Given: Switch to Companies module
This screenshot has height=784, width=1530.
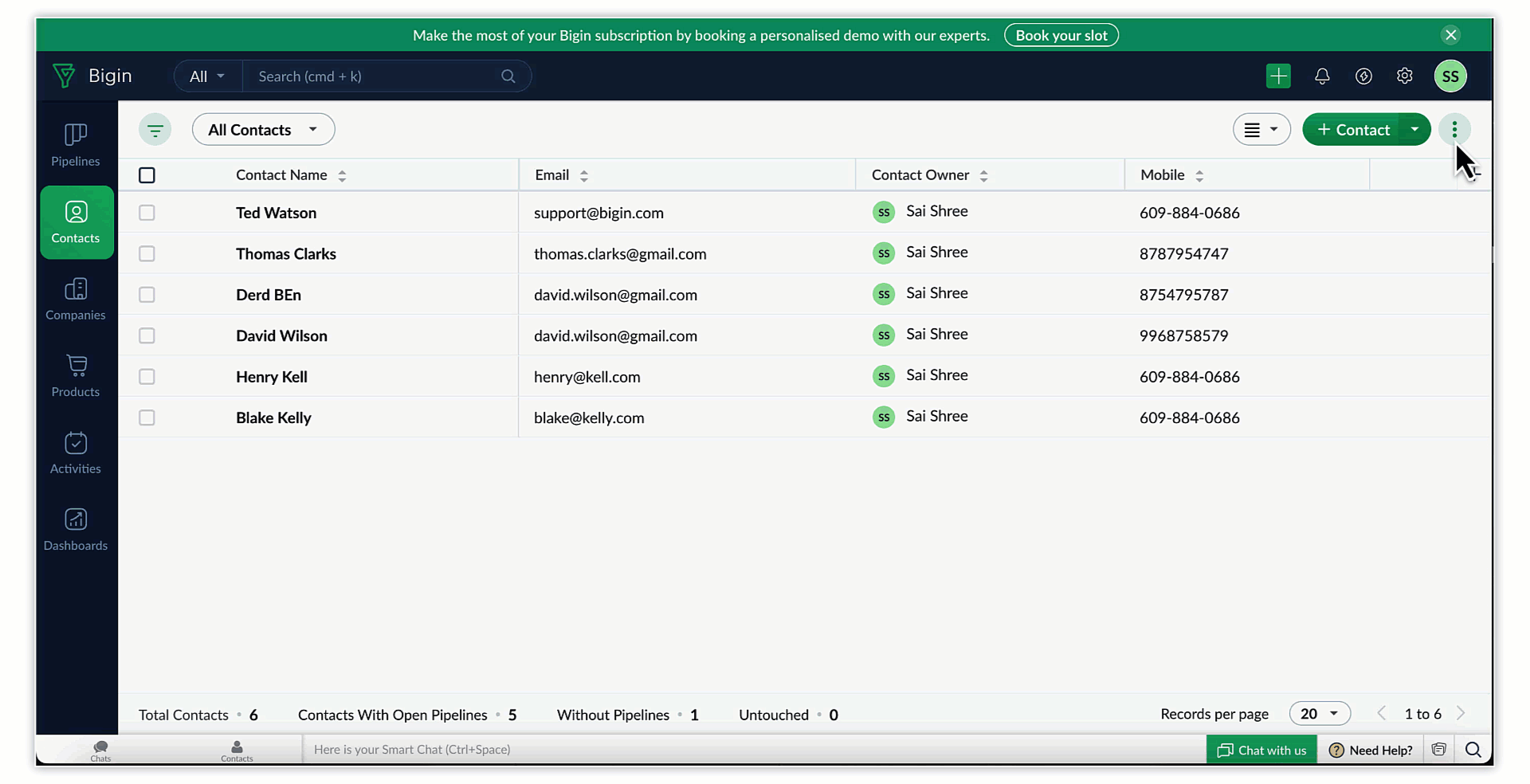Looking at the screenshot, I should (76, 299).
